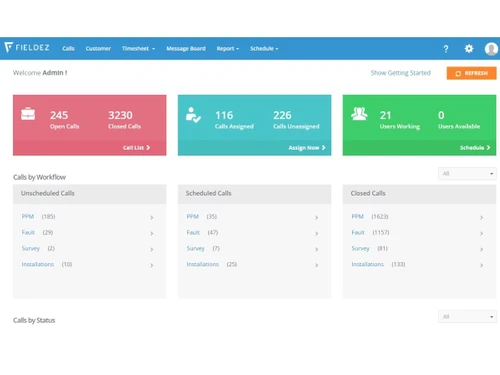
Task: Open the Message Board page
Action: click(186, 49)
